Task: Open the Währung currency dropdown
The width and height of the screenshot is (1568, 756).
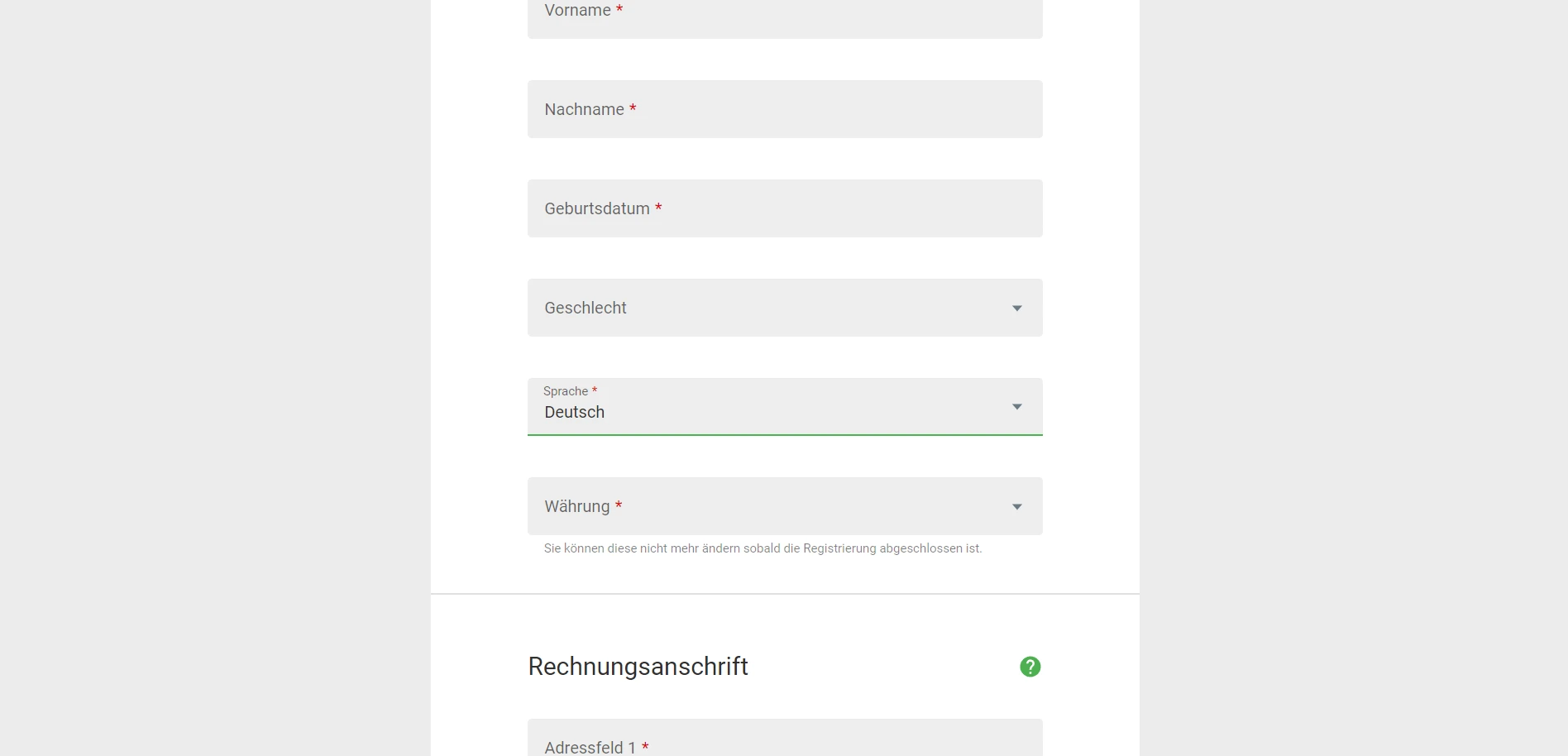Action: (785, 506)
